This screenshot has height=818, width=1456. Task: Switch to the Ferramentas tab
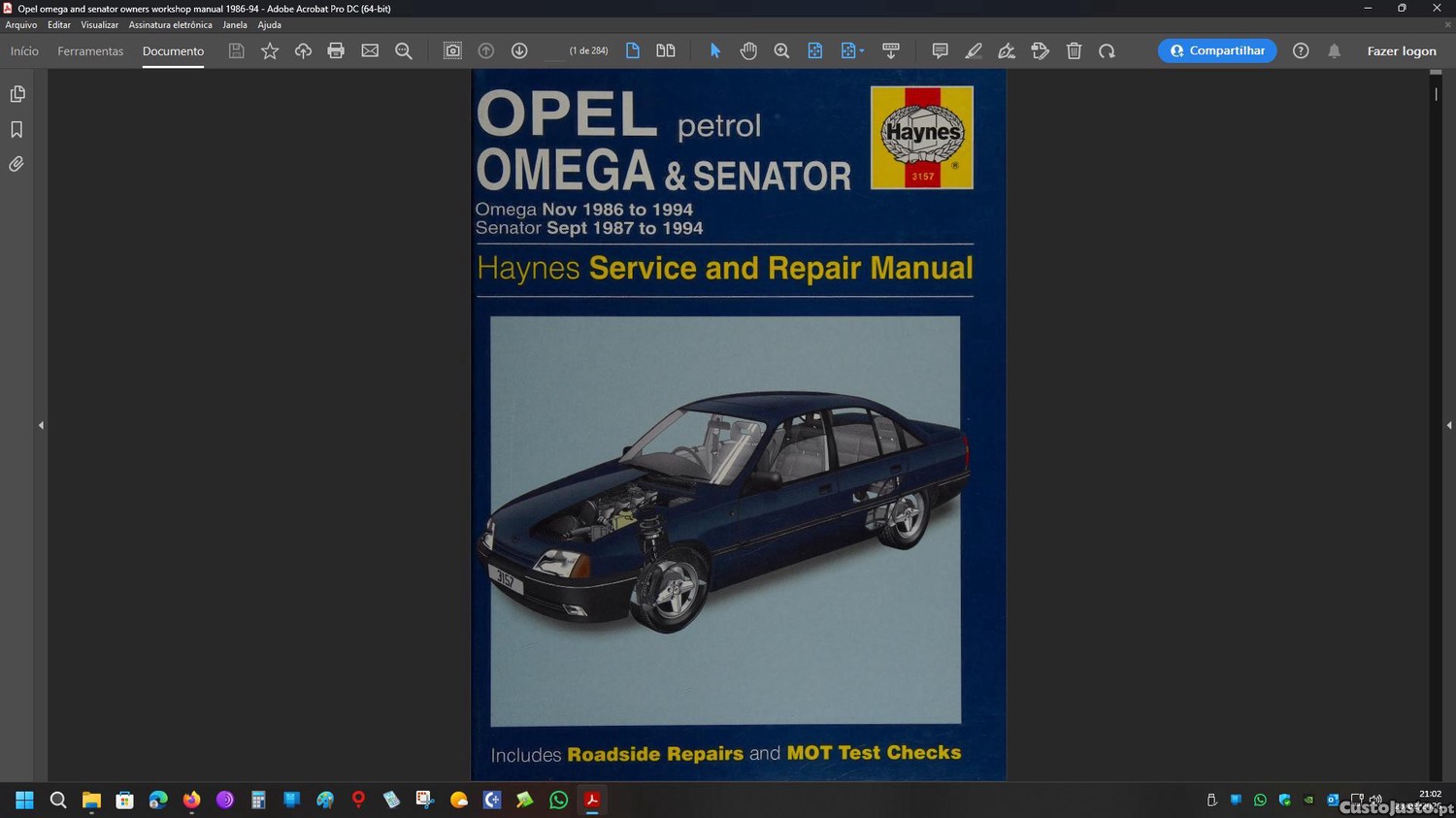click(x=90, y=51)
